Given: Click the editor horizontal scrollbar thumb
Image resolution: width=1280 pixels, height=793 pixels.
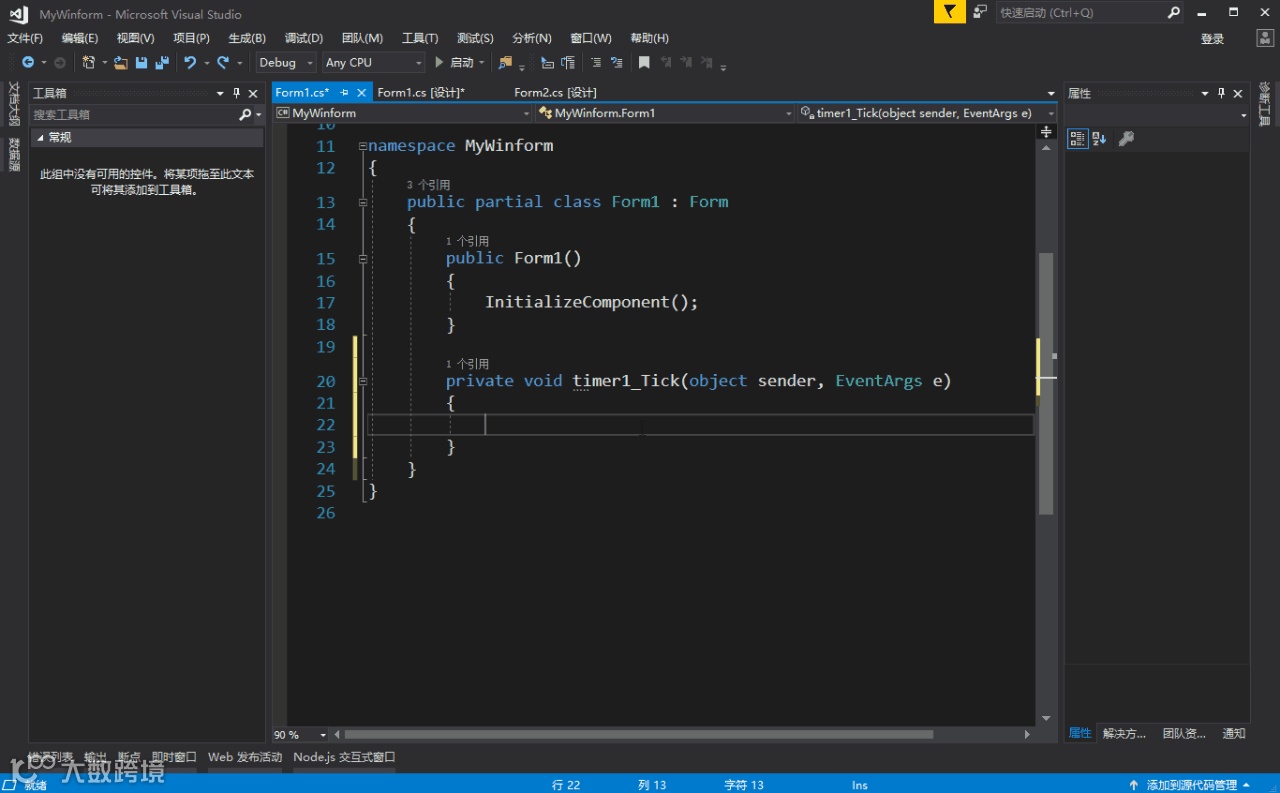Looking at the screenshot, I should [x=639, y=734].
